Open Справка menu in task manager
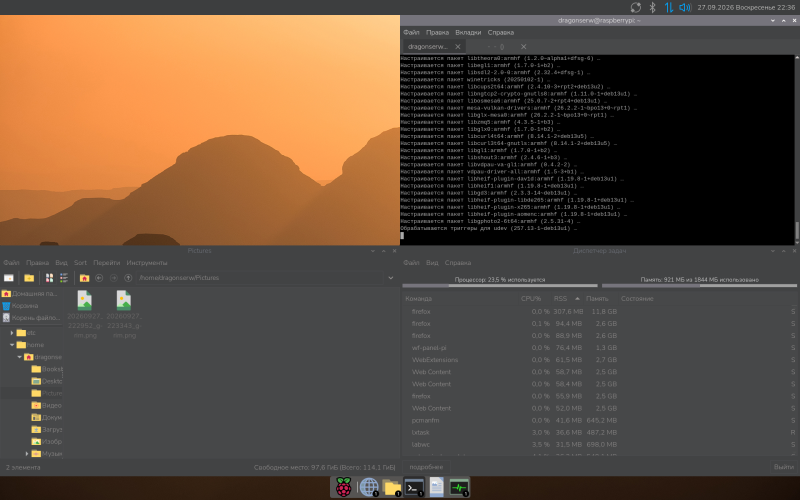The image size is (800, 500). click(x=458, y=263)
